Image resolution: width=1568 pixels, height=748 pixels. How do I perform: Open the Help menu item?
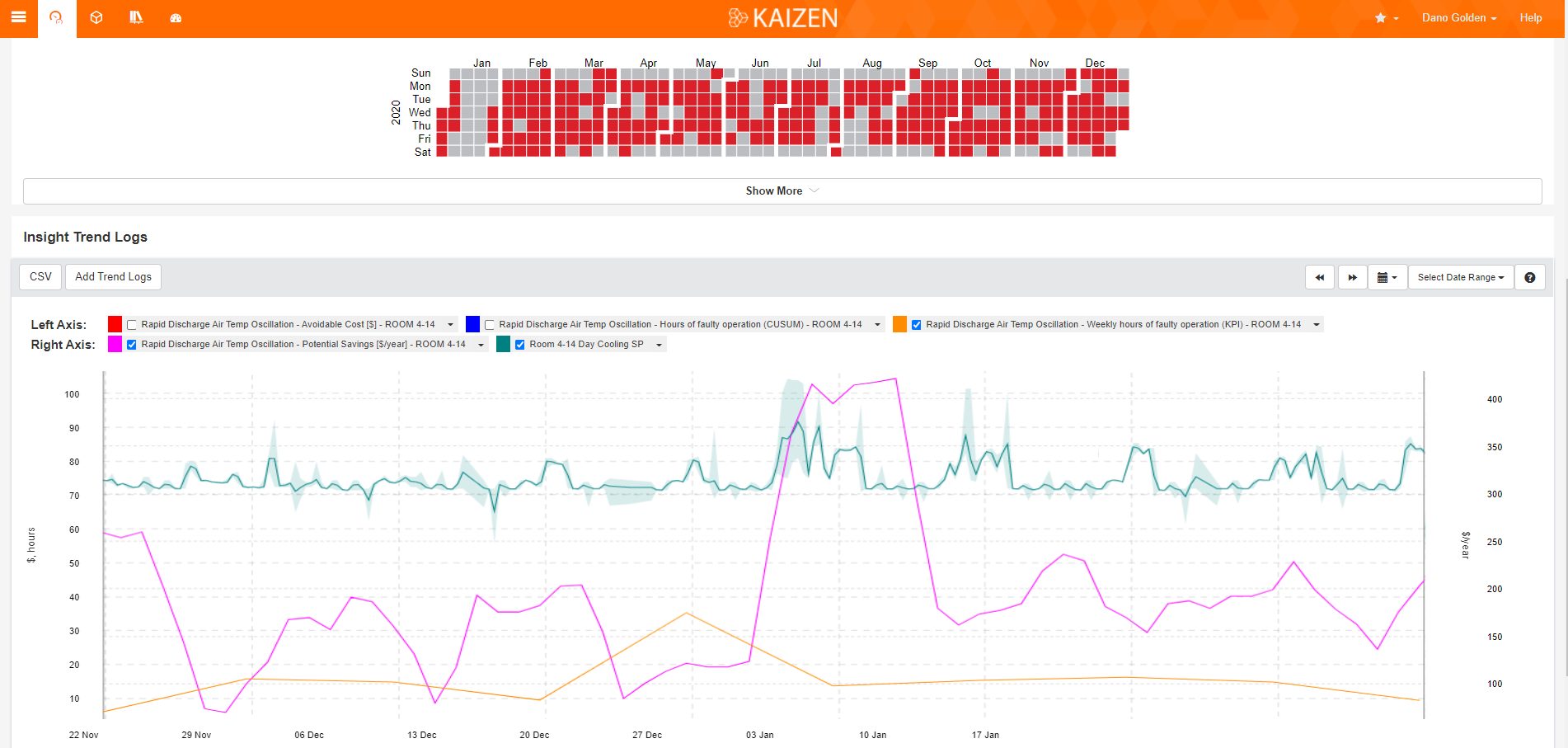click(x=1530, y=17)
